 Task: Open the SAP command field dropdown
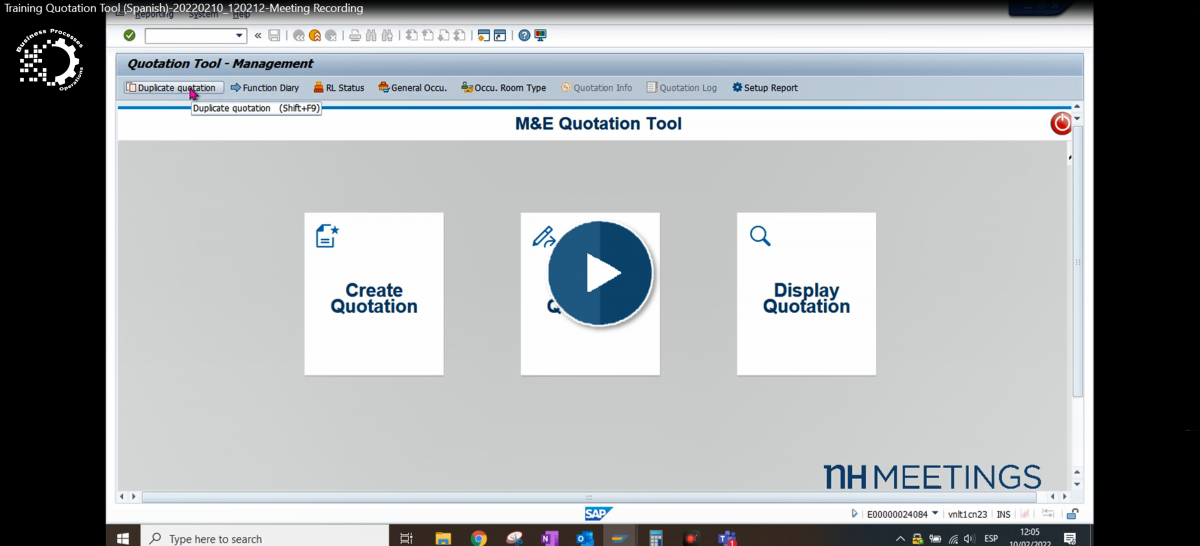click(240, 36)
